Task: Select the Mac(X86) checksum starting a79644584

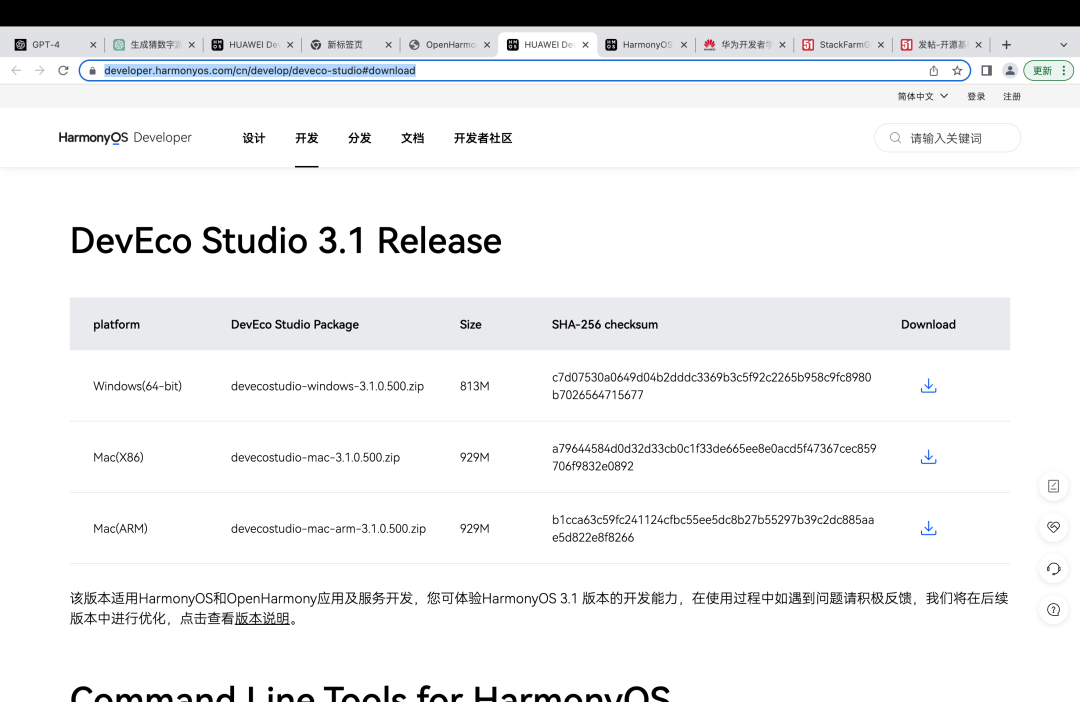Action: (x=714, y=457)
